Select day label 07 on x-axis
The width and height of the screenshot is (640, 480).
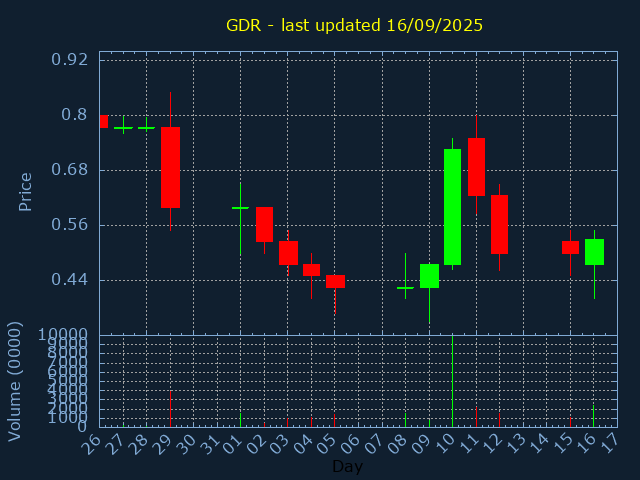click(x=373, y=444)
